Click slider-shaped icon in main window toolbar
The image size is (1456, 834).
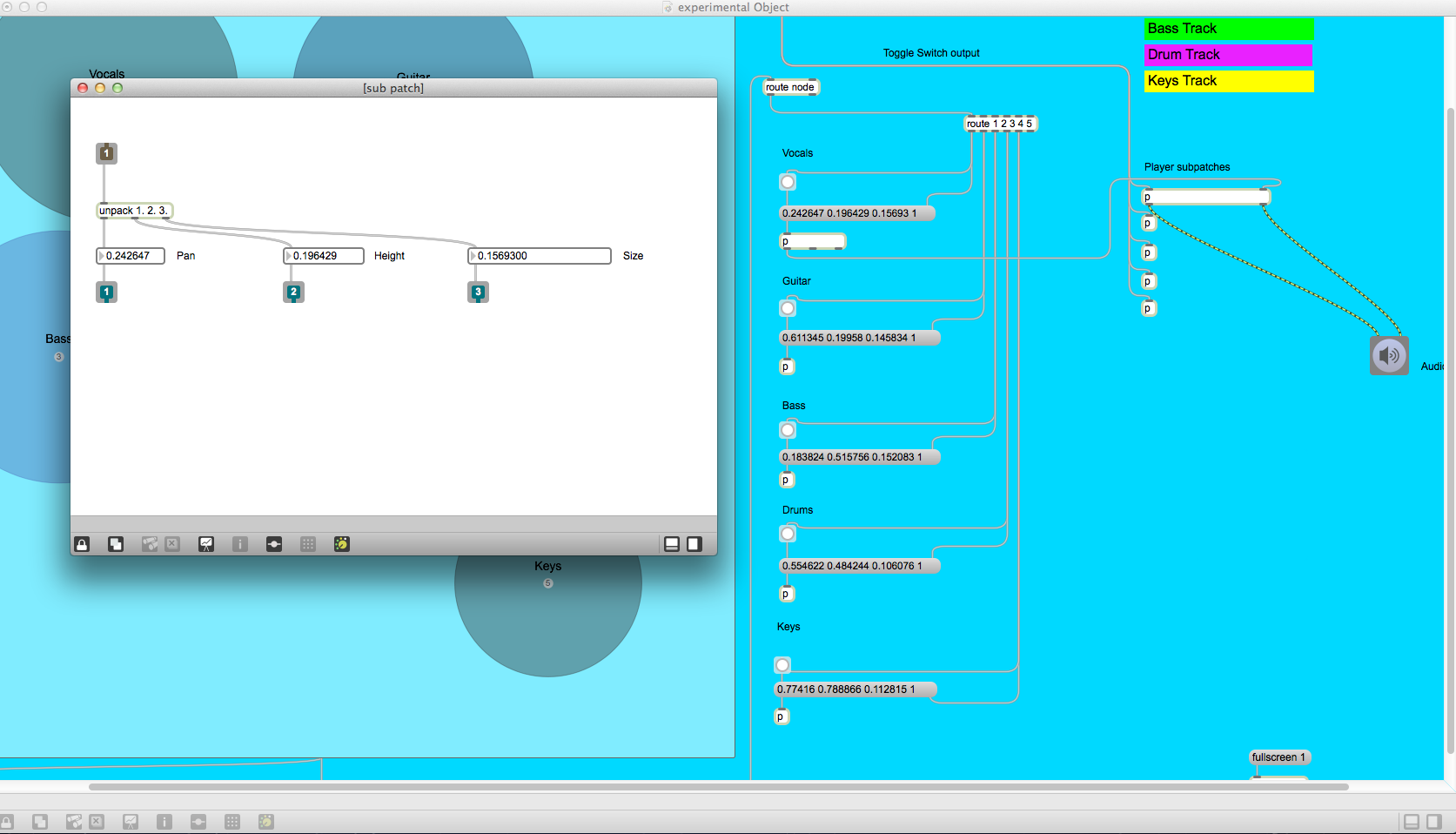(x=198, y=822)
